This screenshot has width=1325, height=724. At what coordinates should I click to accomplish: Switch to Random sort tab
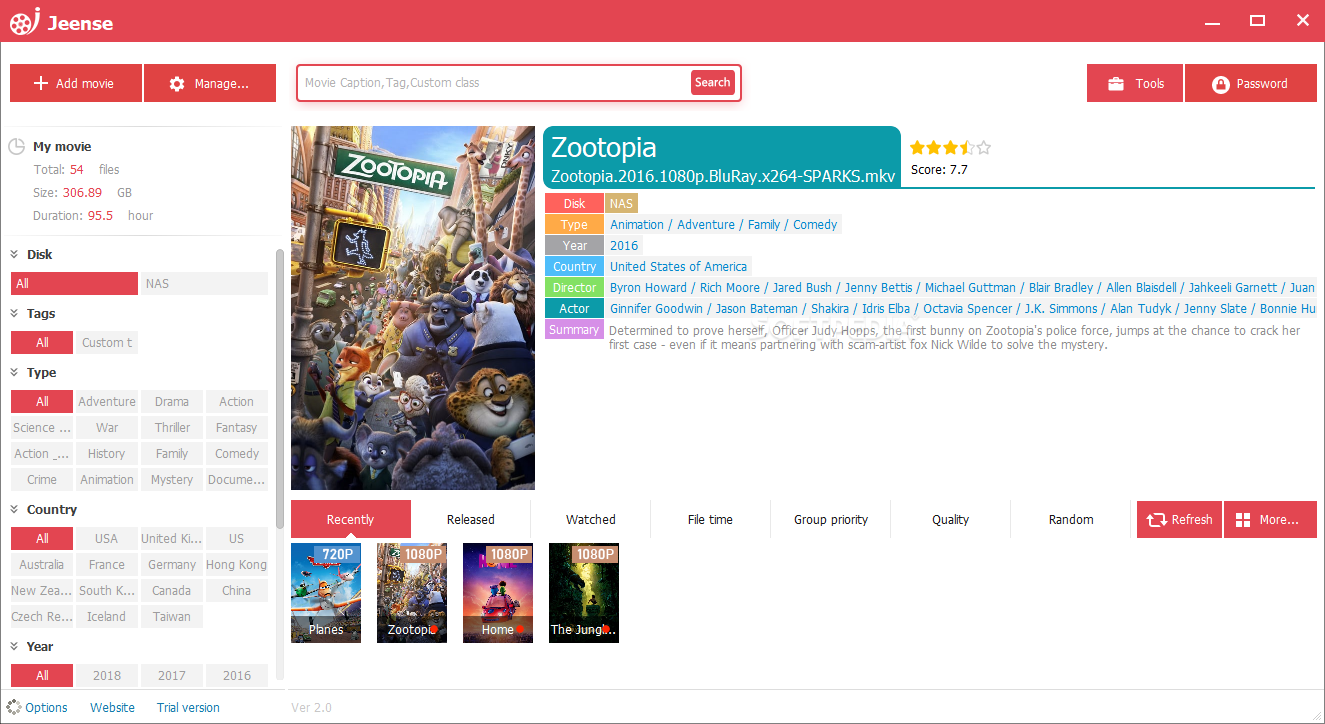point(1071,519)
